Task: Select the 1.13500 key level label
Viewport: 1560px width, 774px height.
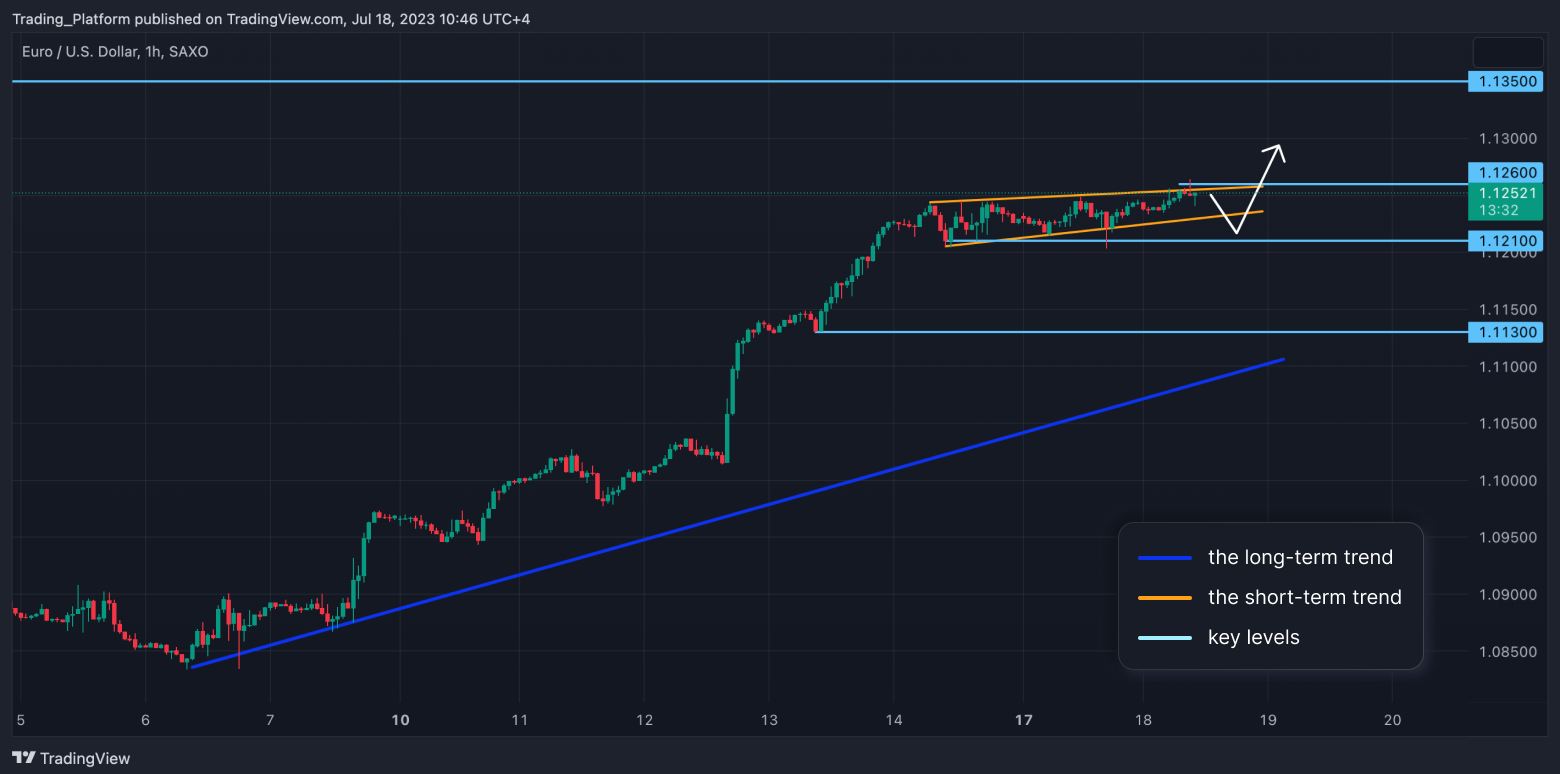Action: click(1505, 82)
